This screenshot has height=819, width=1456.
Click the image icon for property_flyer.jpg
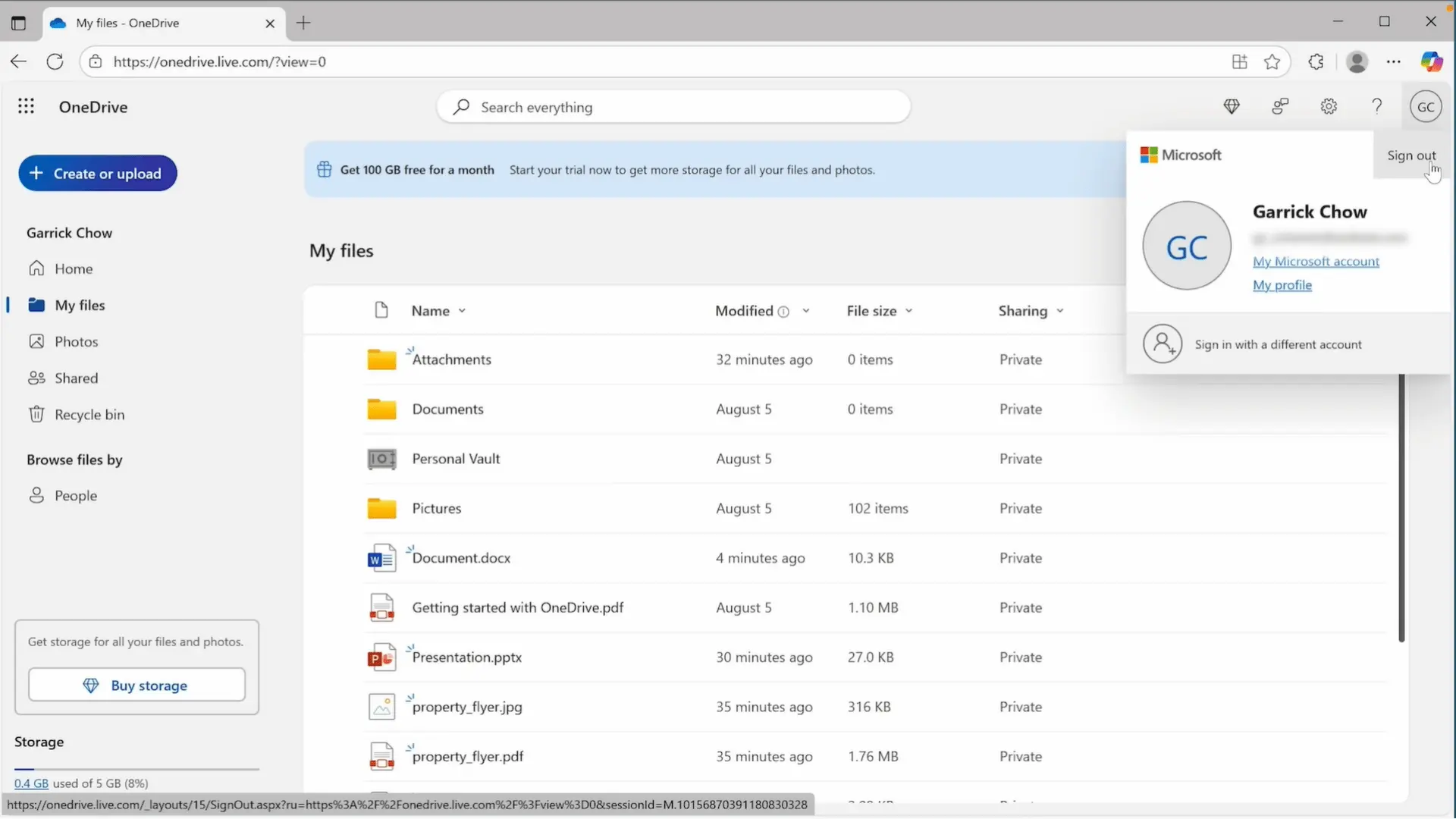pyautogui.click(x=381, y=707)
